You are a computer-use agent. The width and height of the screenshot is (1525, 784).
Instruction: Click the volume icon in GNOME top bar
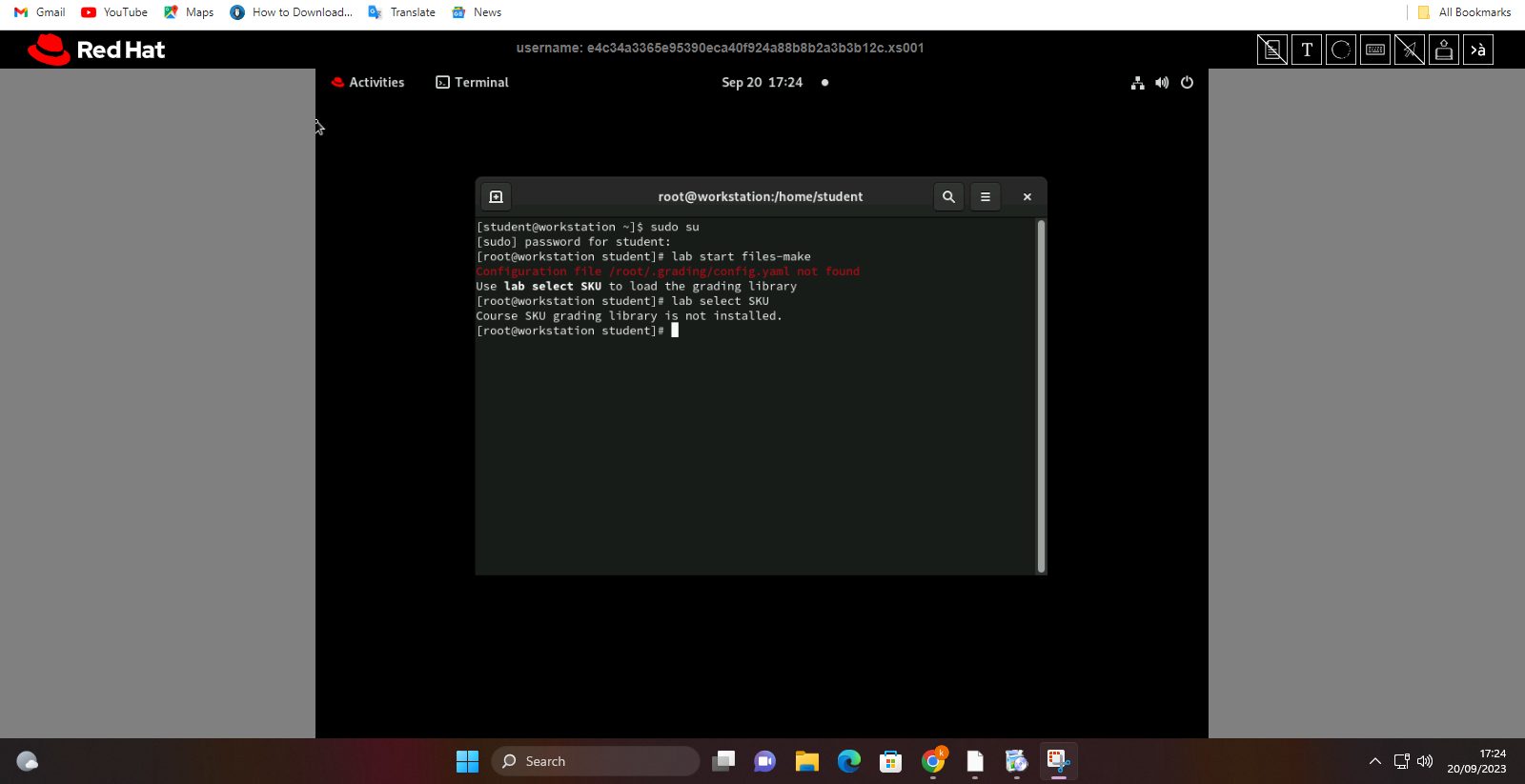(x=1162, y=83)
